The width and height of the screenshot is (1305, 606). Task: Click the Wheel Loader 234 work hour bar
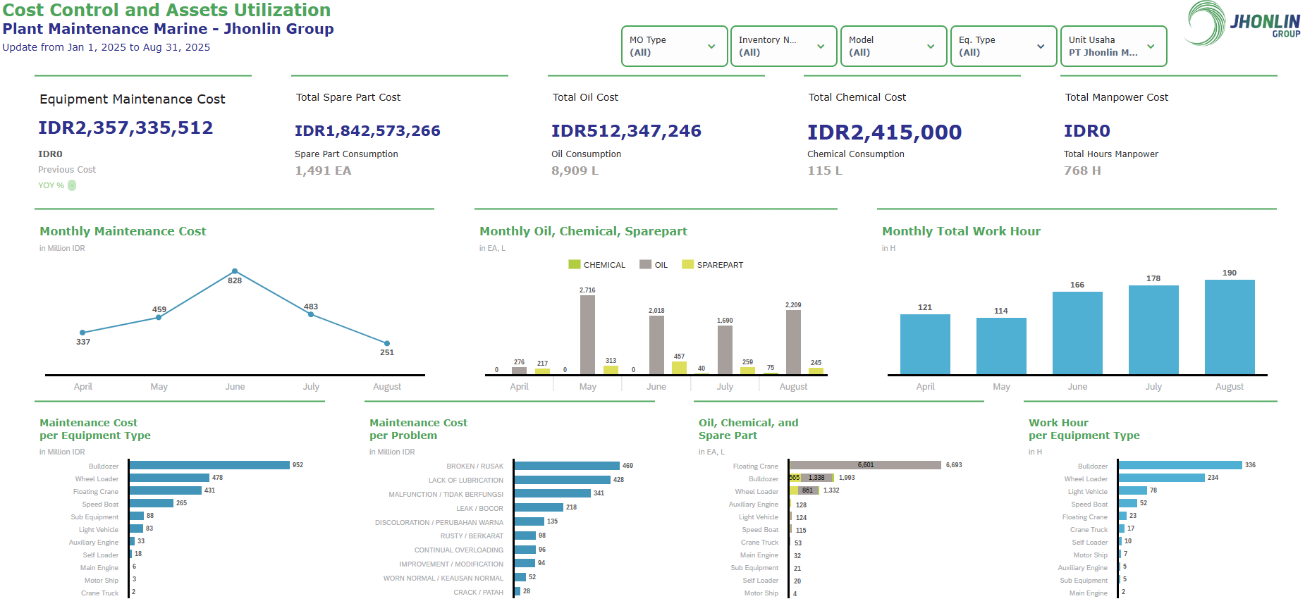click(x=1161, y=478)
